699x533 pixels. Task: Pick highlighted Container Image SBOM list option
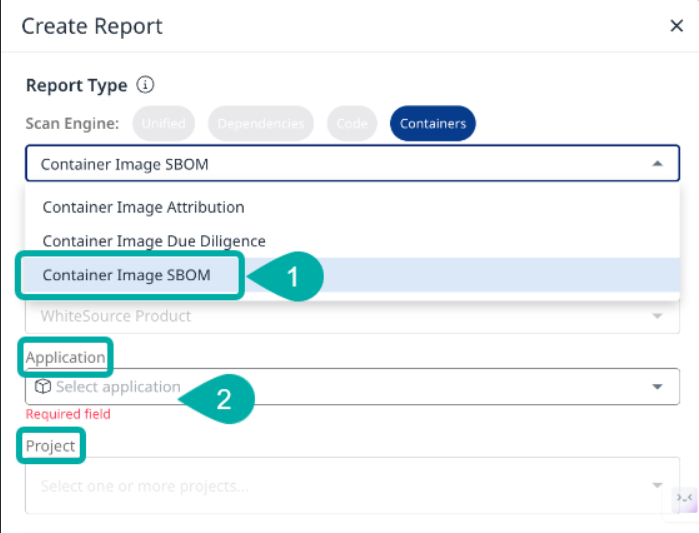pyautogui.click(x=127, y=274)
